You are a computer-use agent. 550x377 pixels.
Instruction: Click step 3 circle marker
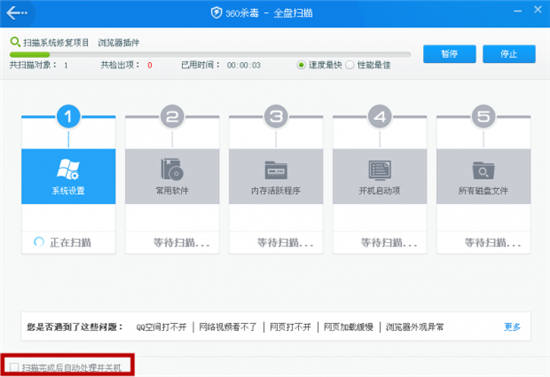pos(276,116)
